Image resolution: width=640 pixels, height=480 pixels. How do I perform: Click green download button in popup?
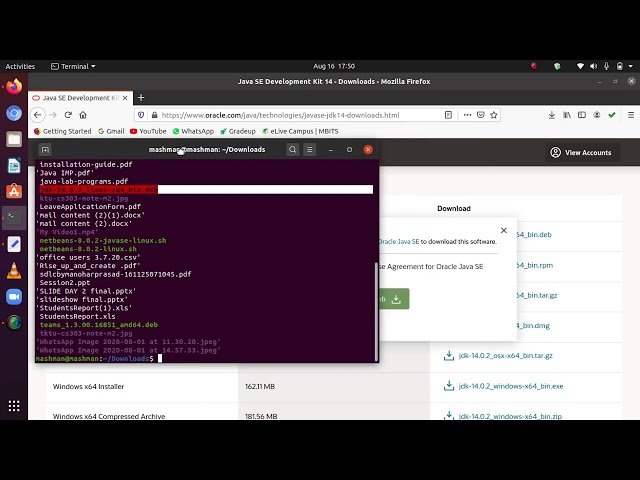pyautogui.click(x=394, y=299)
